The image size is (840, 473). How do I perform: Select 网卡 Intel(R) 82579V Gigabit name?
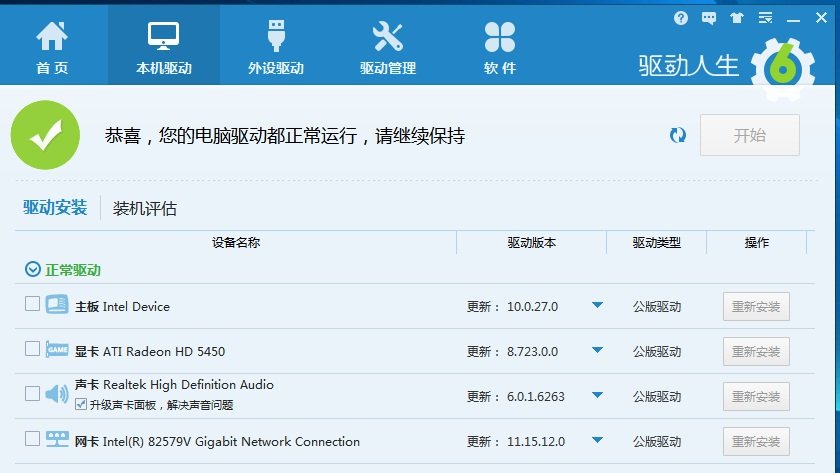coord(217,441)
